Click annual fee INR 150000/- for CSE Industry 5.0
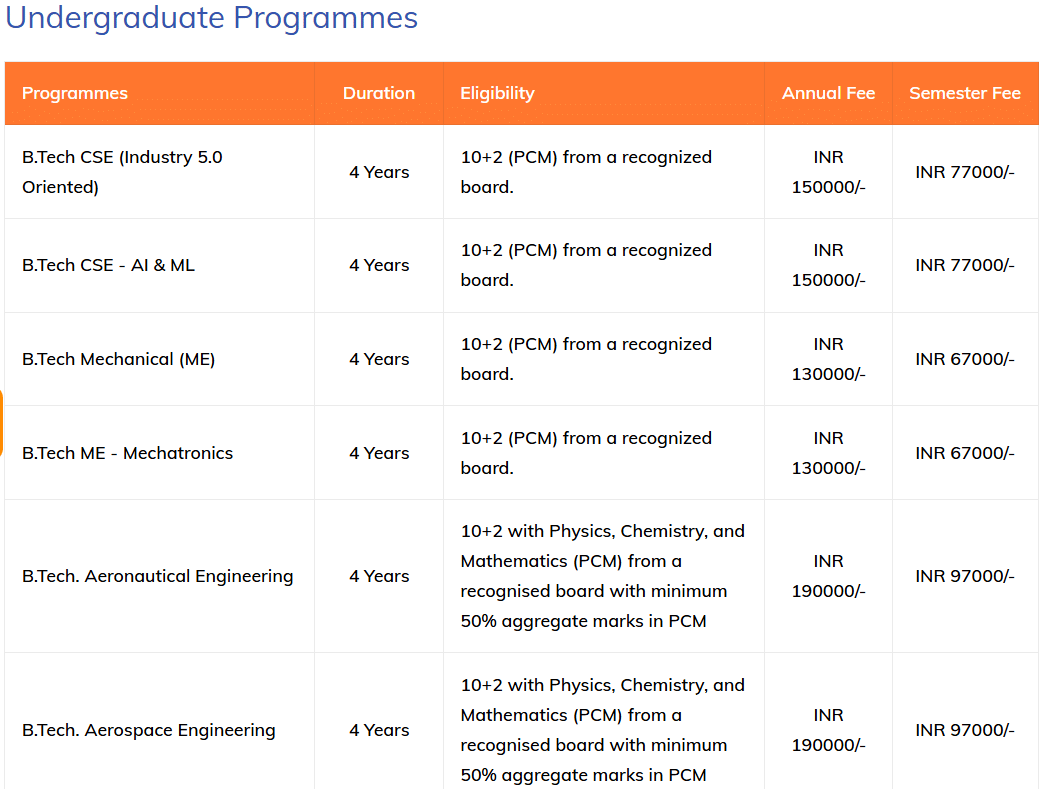1046x789 pixels. tap(829, 172)
